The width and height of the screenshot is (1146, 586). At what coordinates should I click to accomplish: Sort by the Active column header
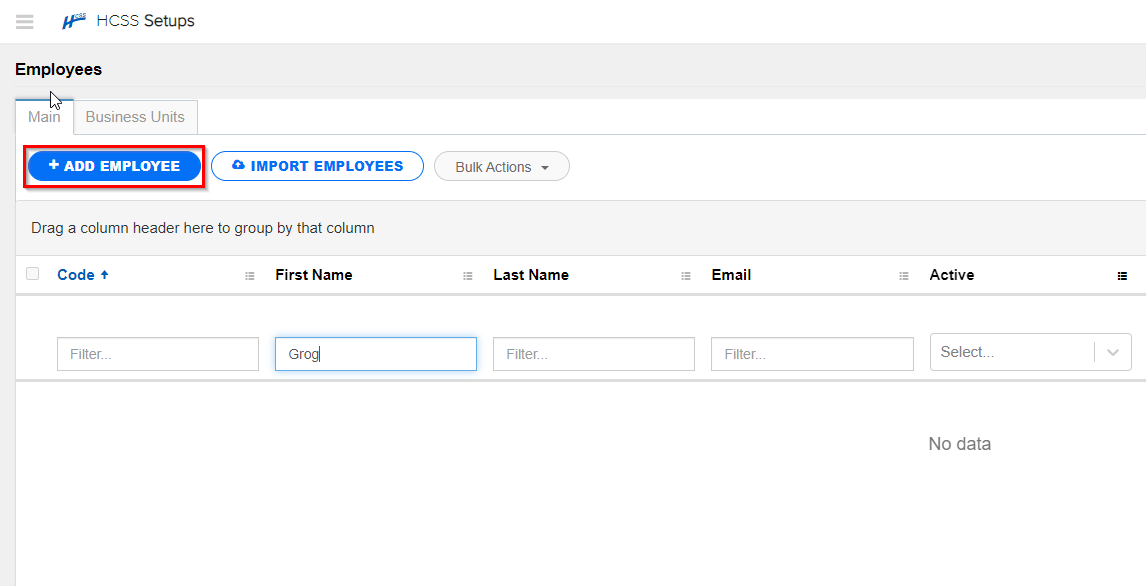pos(952,275)
